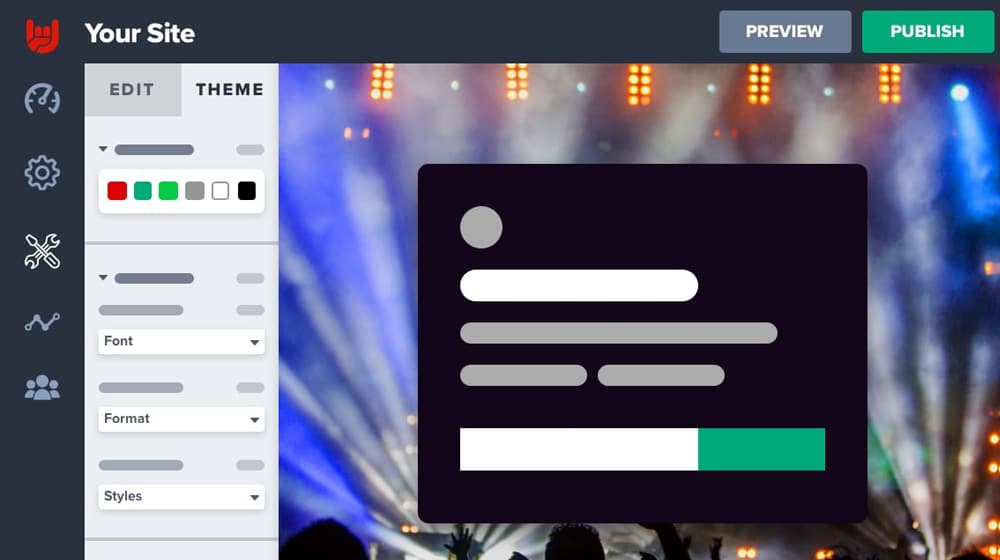Click the white input field in the card
This screenshot has height=560, width=1000.
pos(579,449)
